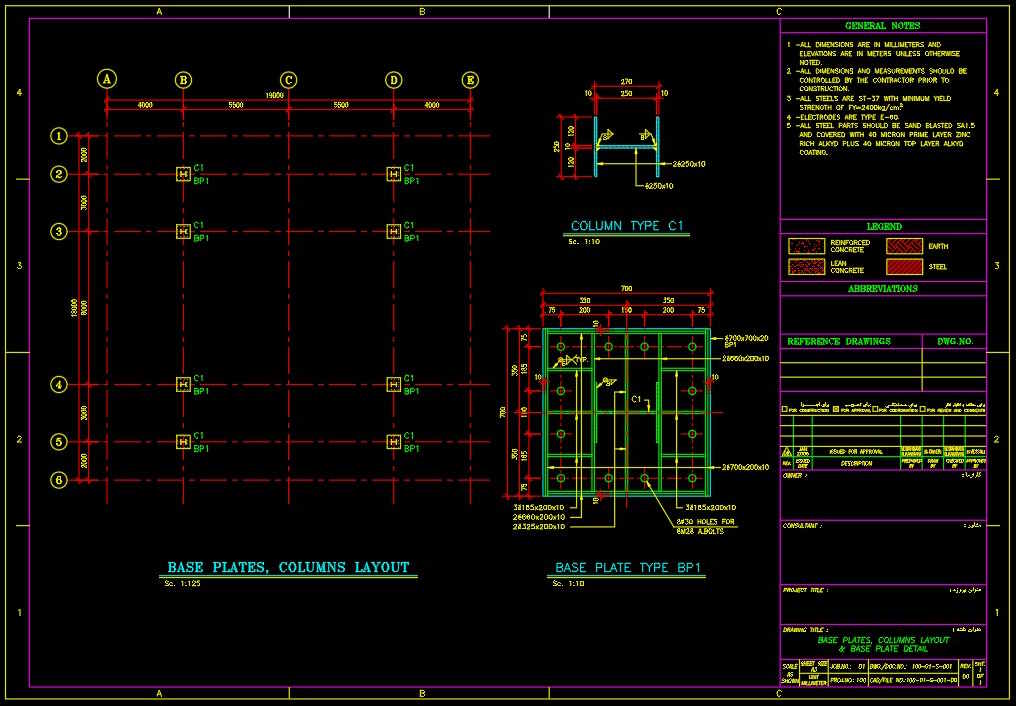Click the Reinforced Concrete legend swatch
1016x706 pixels.
click(805, 245)
